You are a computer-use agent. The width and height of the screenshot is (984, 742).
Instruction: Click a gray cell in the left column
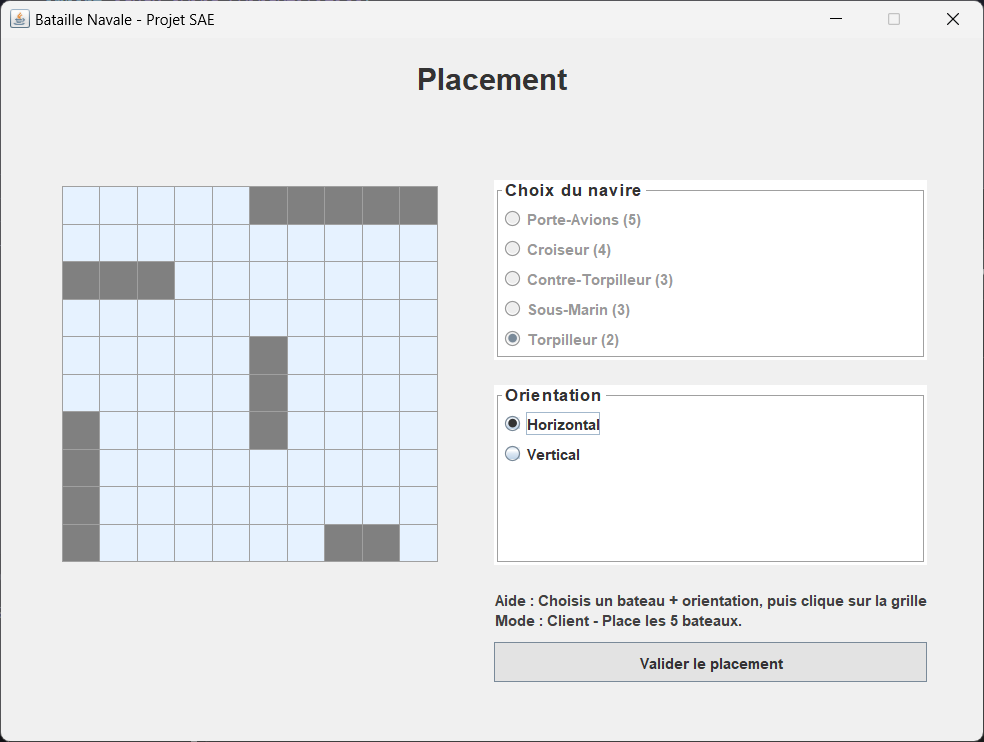tap(81, 468)
